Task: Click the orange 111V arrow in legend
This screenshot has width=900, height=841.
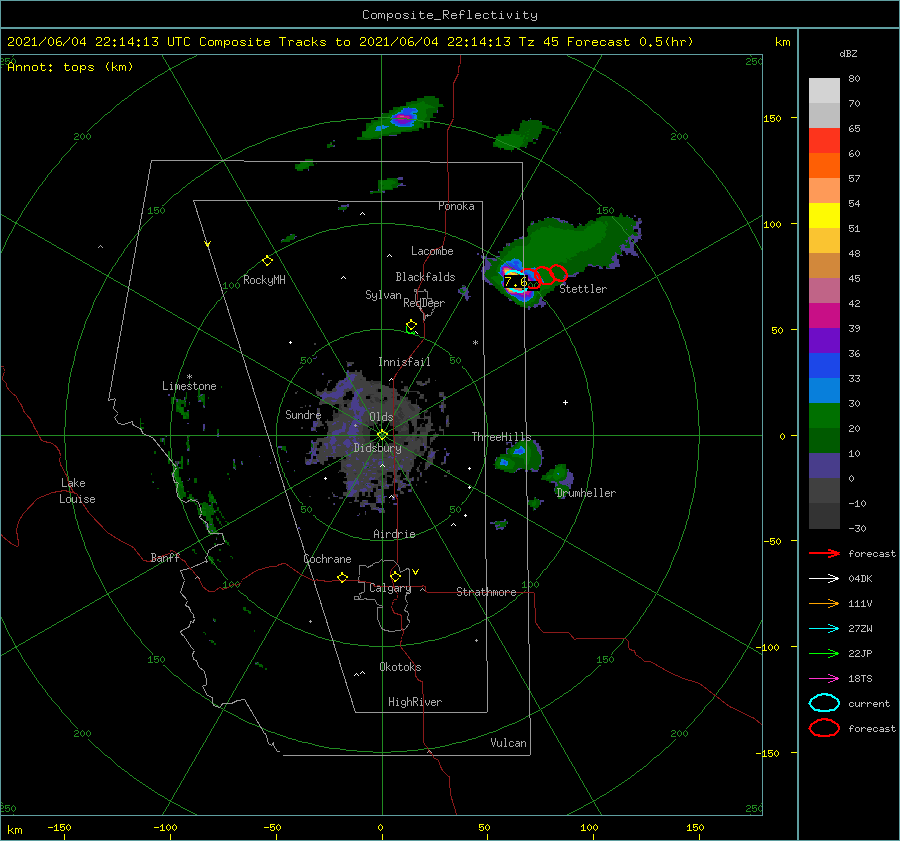Action: point(824,603)
